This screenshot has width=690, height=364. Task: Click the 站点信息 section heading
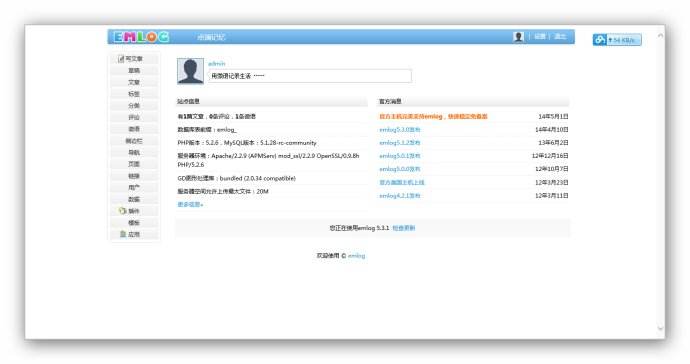tap(188, 102)
